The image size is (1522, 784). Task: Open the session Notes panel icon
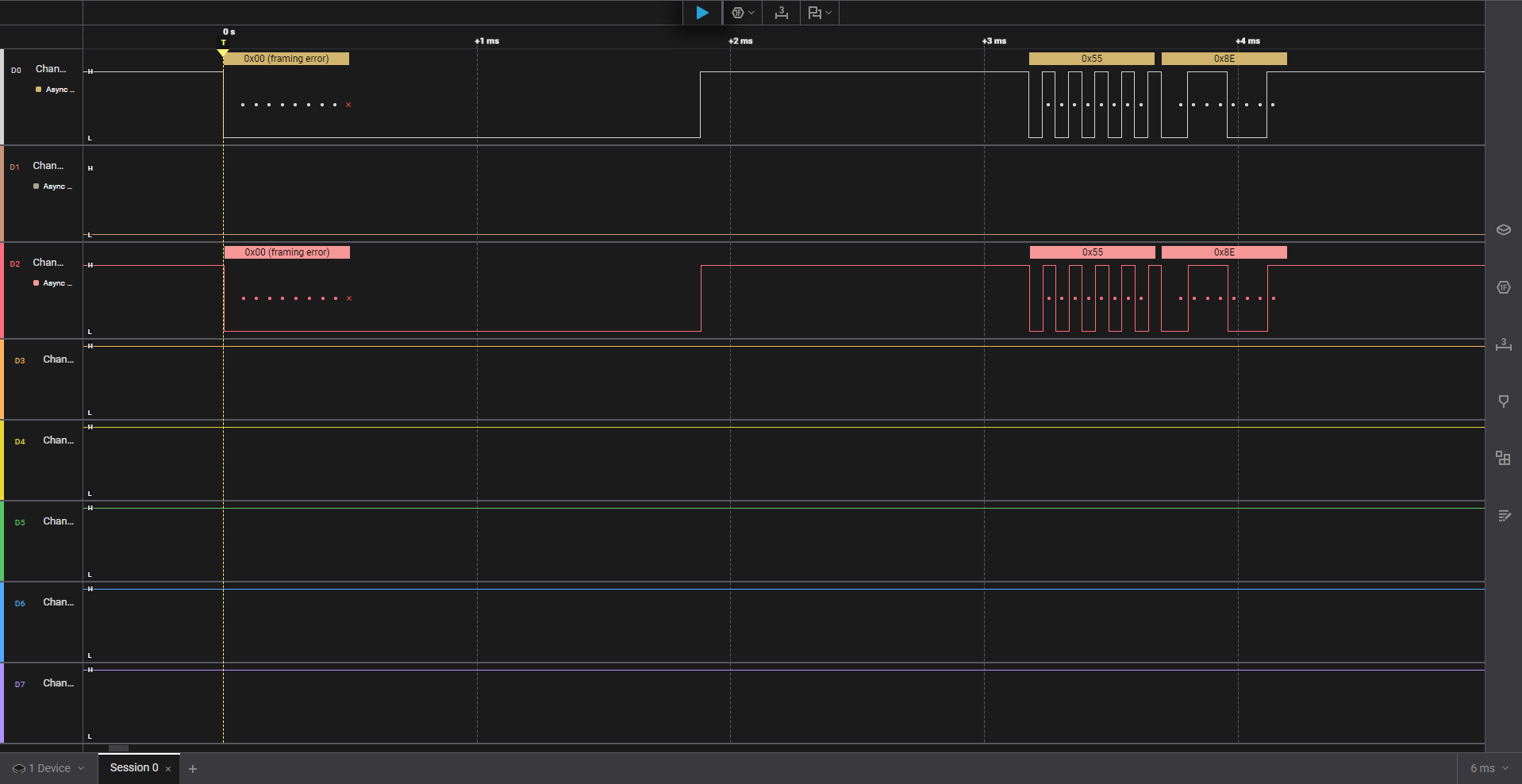coord(1503,516)
